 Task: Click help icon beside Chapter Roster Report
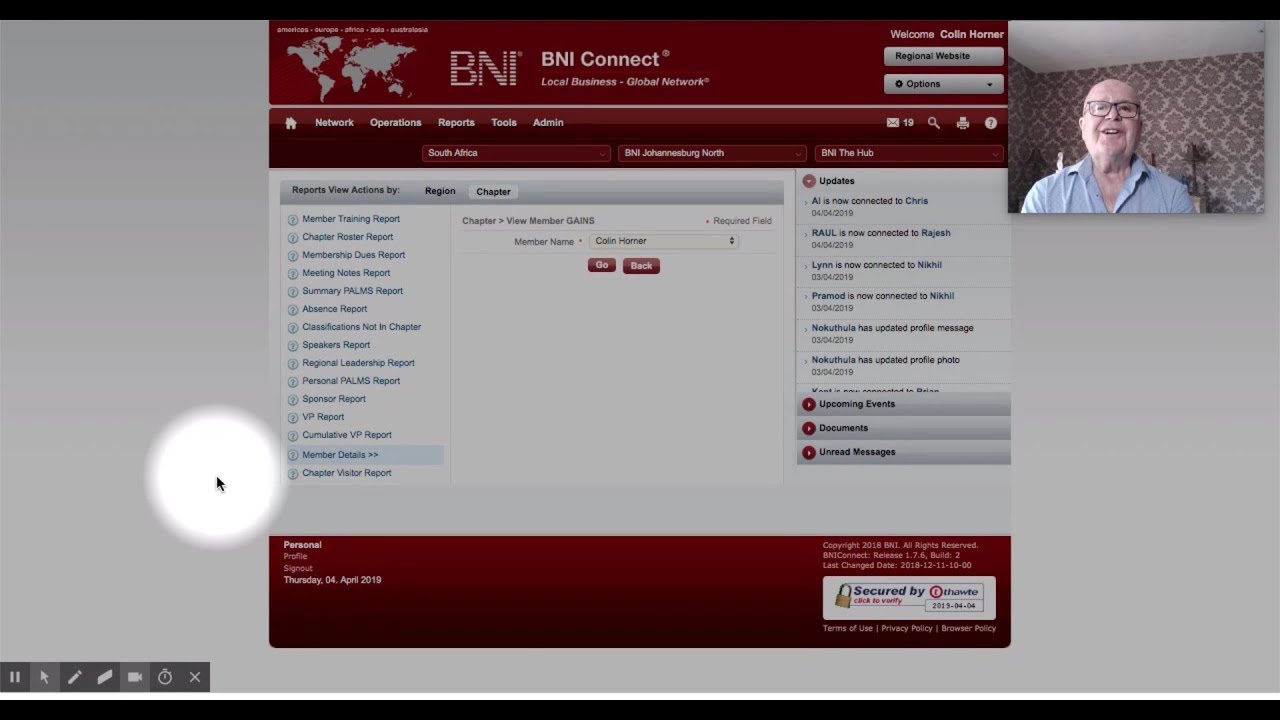click(x=293, y=238)
